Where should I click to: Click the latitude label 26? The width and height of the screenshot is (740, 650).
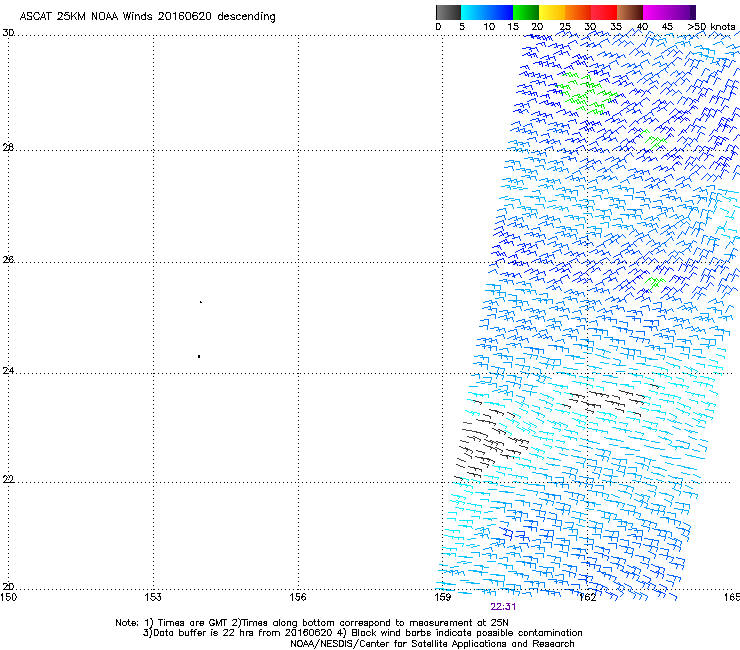(x=8, y=260)
